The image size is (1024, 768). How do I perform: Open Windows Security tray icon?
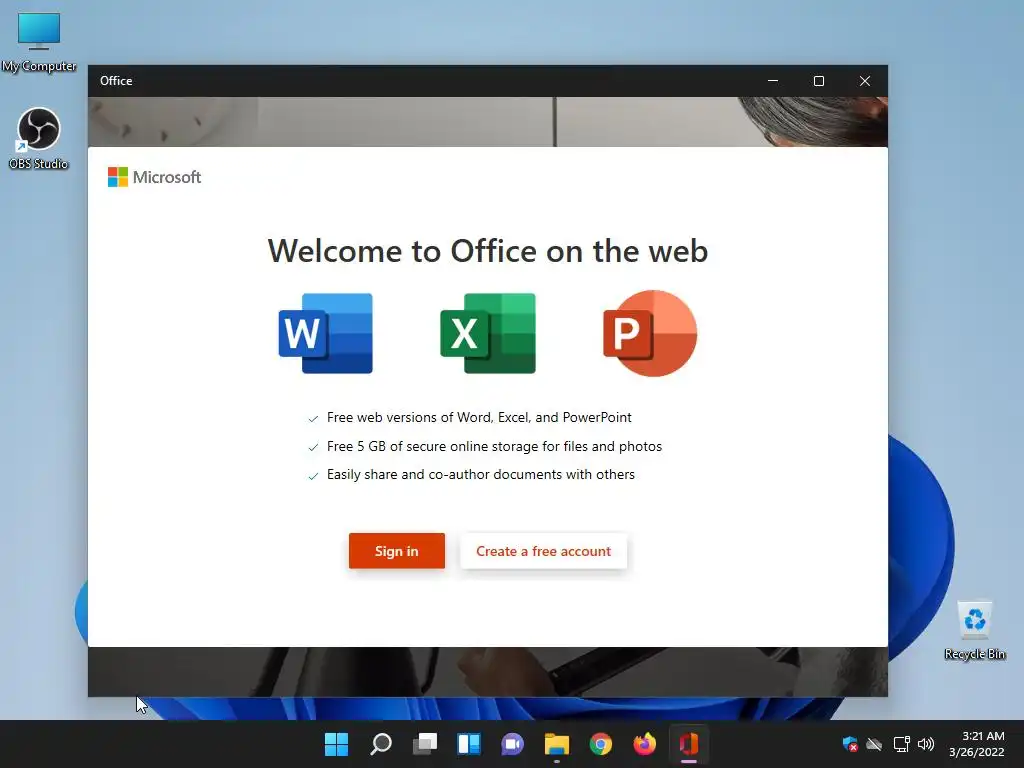click(850, 744)
